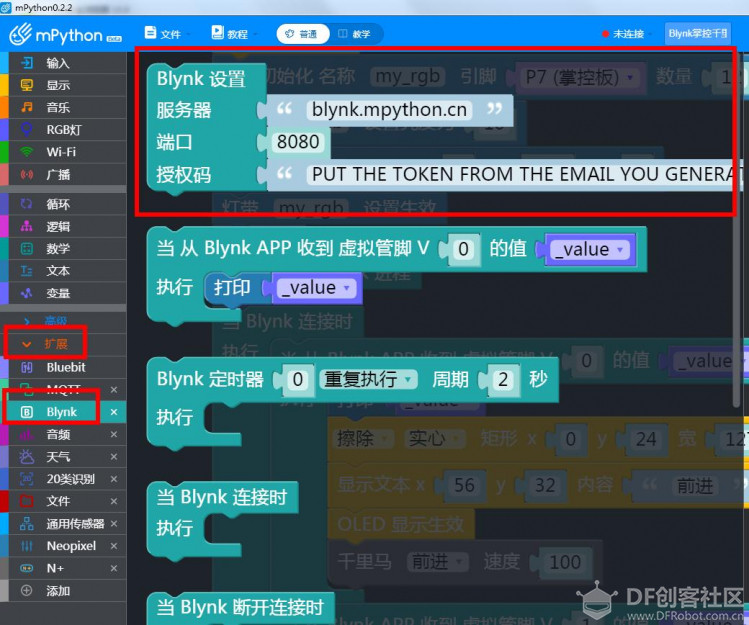Switch to 普通 mode

coord(302,34)
